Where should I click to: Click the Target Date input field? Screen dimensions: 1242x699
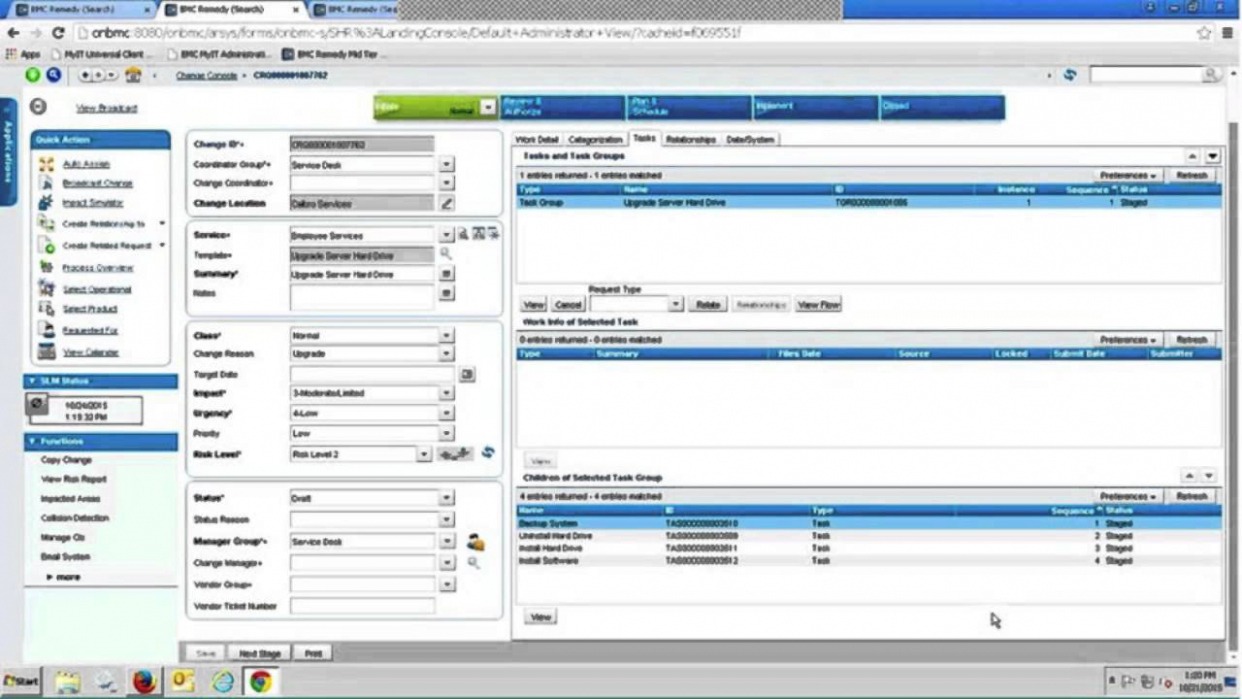373,374
